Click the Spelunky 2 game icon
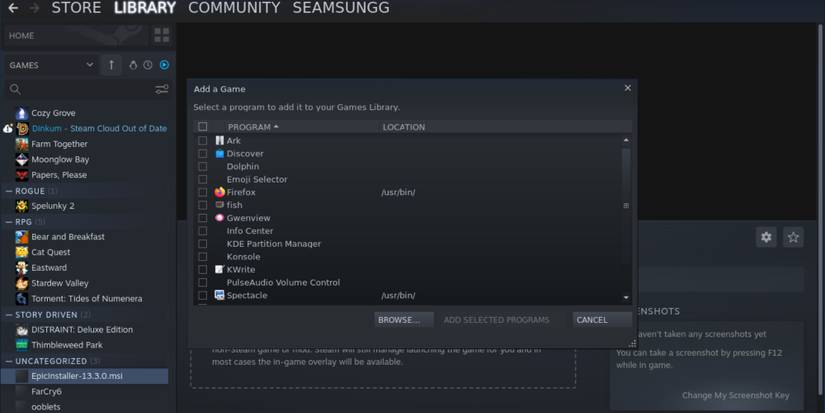The width and height of the screenshot is (825, 413). click(x=22, y=206)
